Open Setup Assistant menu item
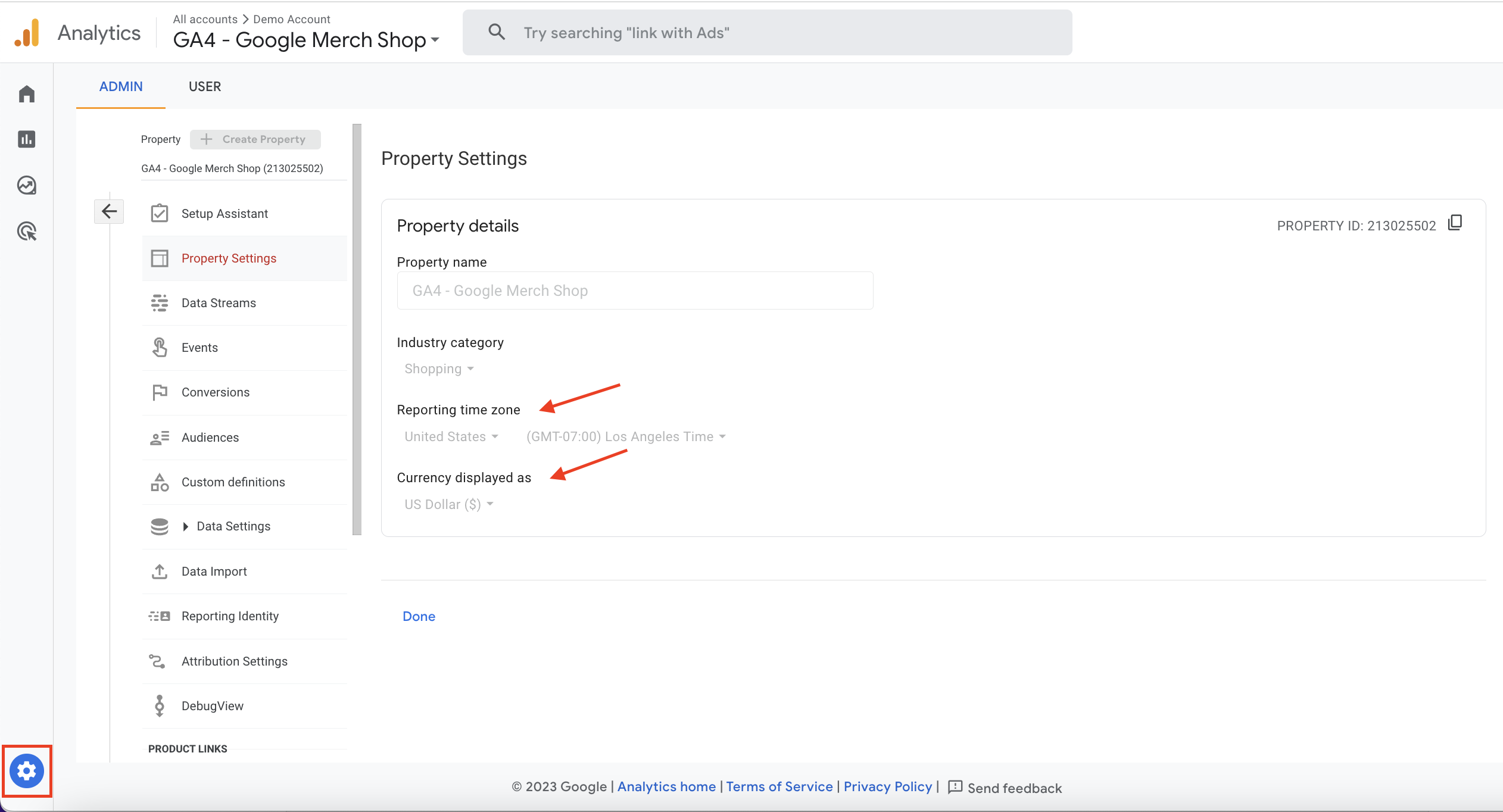This screenshot has width=1503, height=812. [x=245, y=214]
